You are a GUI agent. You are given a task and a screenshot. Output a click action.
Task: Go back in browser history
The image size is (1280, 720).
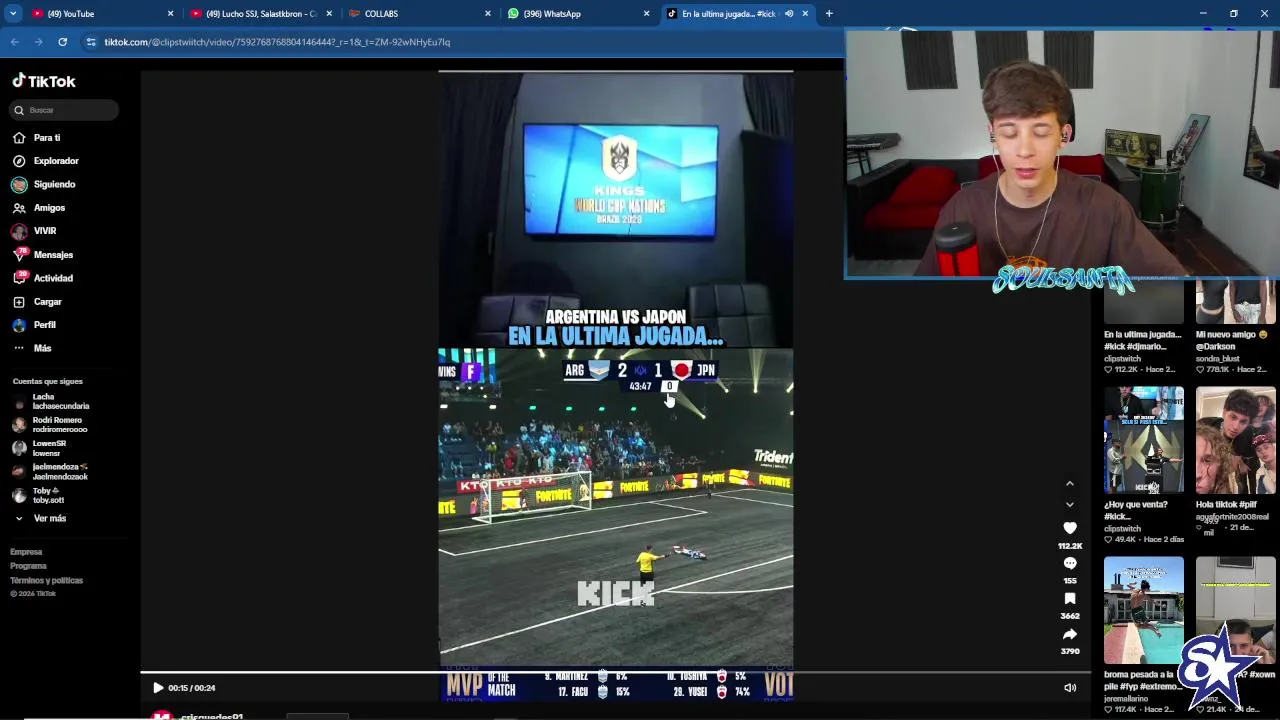pos(14,42)
